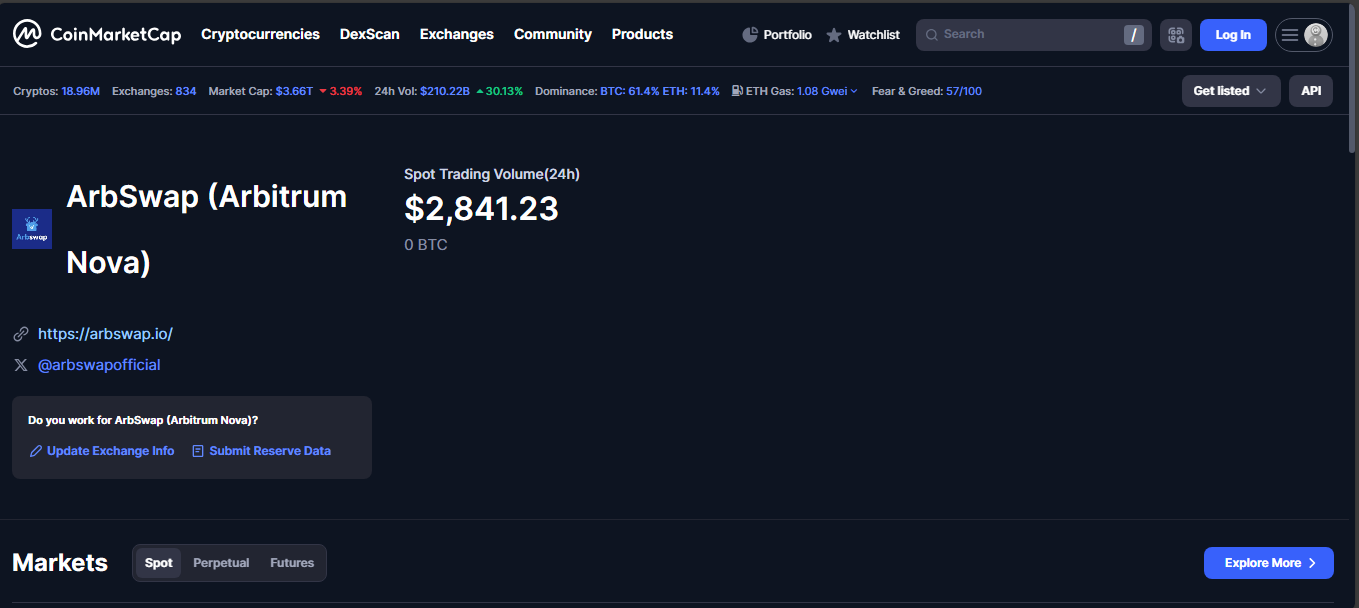Screen dimensions: 1359x608
Task: Click into the Search input field
Action: click(x=1025, y=35)
